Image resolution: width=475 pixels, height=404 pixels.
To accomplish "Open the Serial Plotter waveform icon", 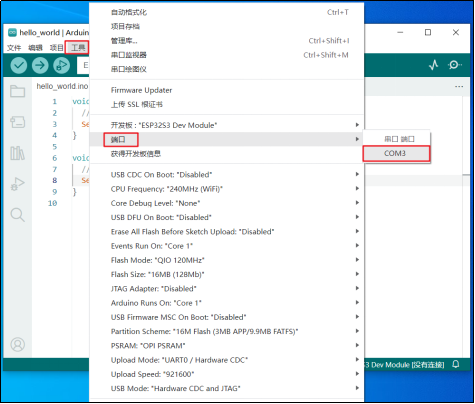I will (434, 65).
